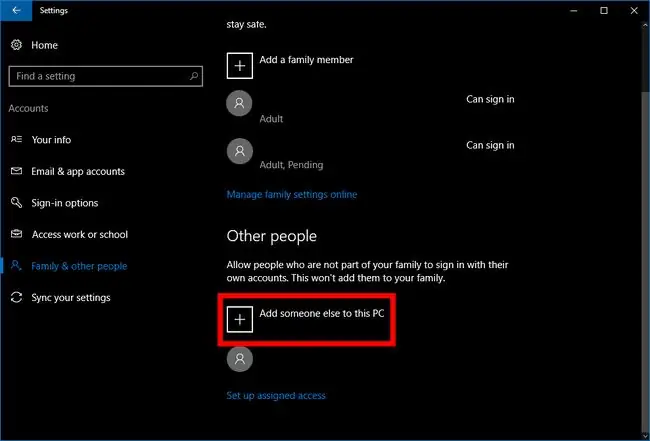Focus the Find a setting search box
Image resolution: width=650 pixels, height=441 pixels.
[106, 76]
